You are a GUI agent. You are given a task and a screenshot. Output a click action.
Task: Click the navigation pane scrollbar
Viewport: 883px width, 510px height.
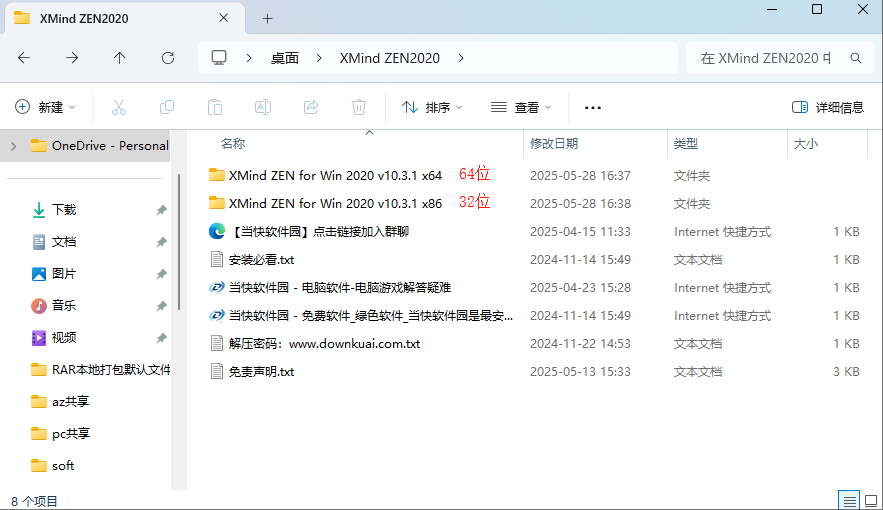[x=179, y=242]
